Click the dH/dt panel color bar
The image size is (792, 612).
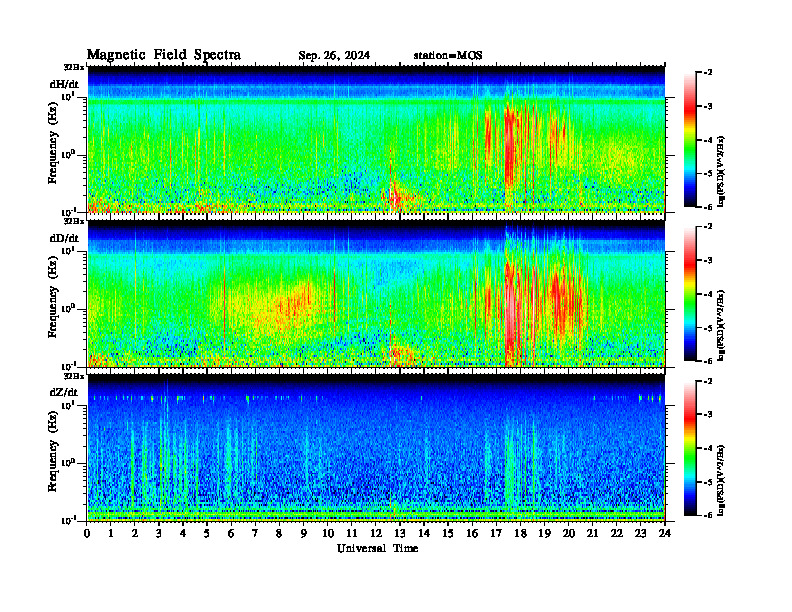click(690, 140)
